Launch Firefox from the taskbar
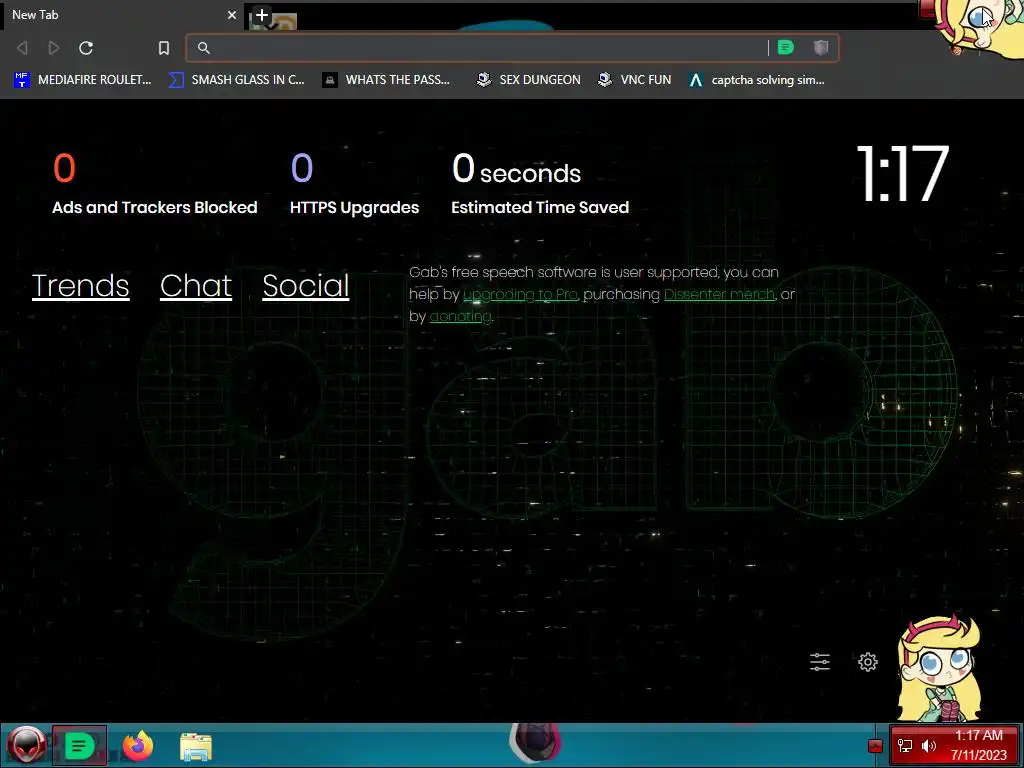The image size is (1024, 768). [138, 746]
